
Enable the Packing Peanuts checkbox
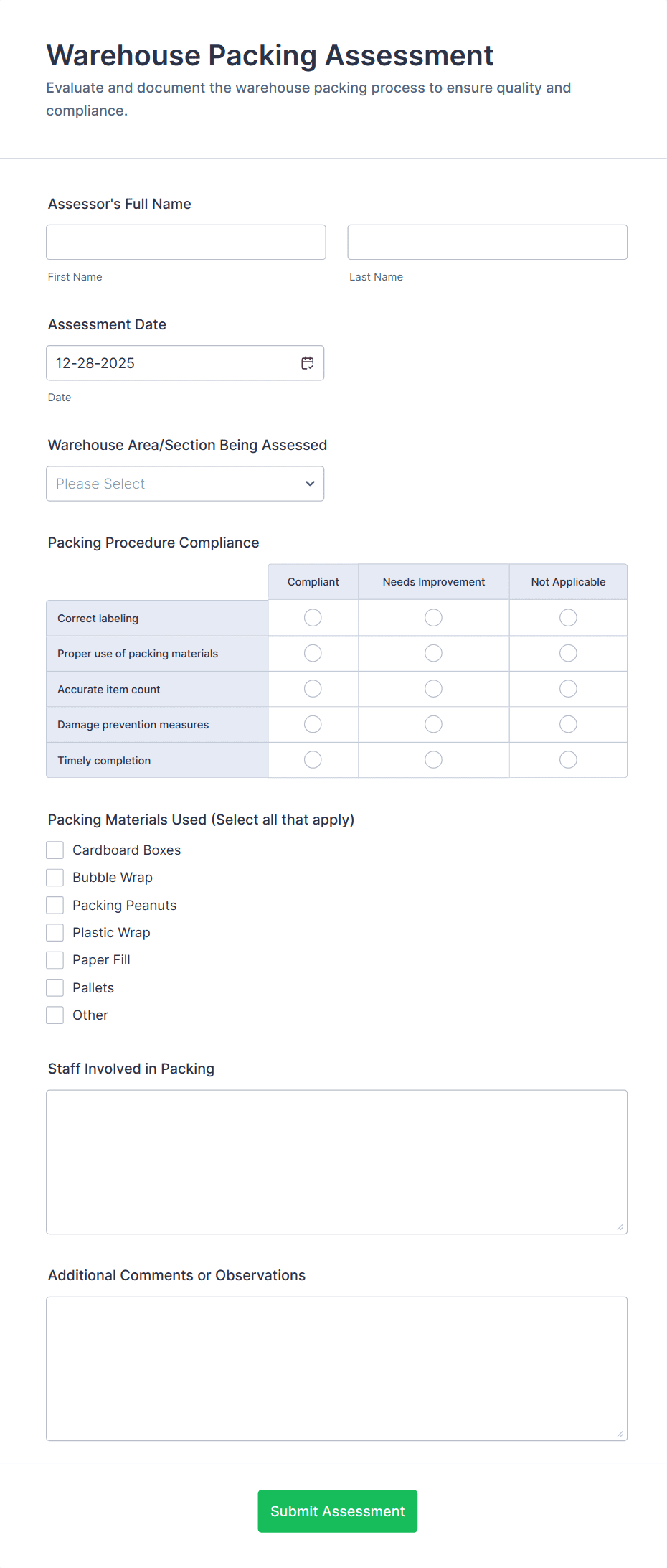55,904
